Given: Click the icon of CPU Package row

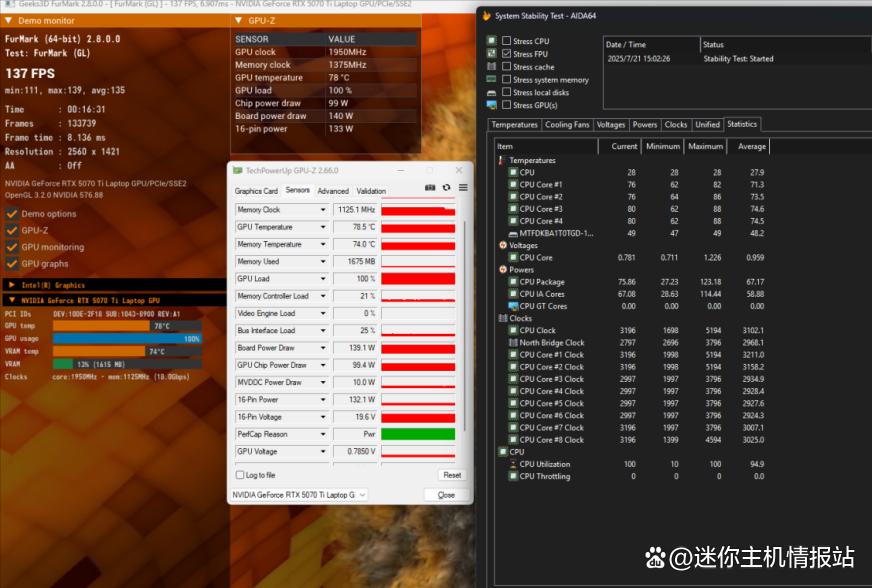Looking at the screenshot, I should 513,282.
